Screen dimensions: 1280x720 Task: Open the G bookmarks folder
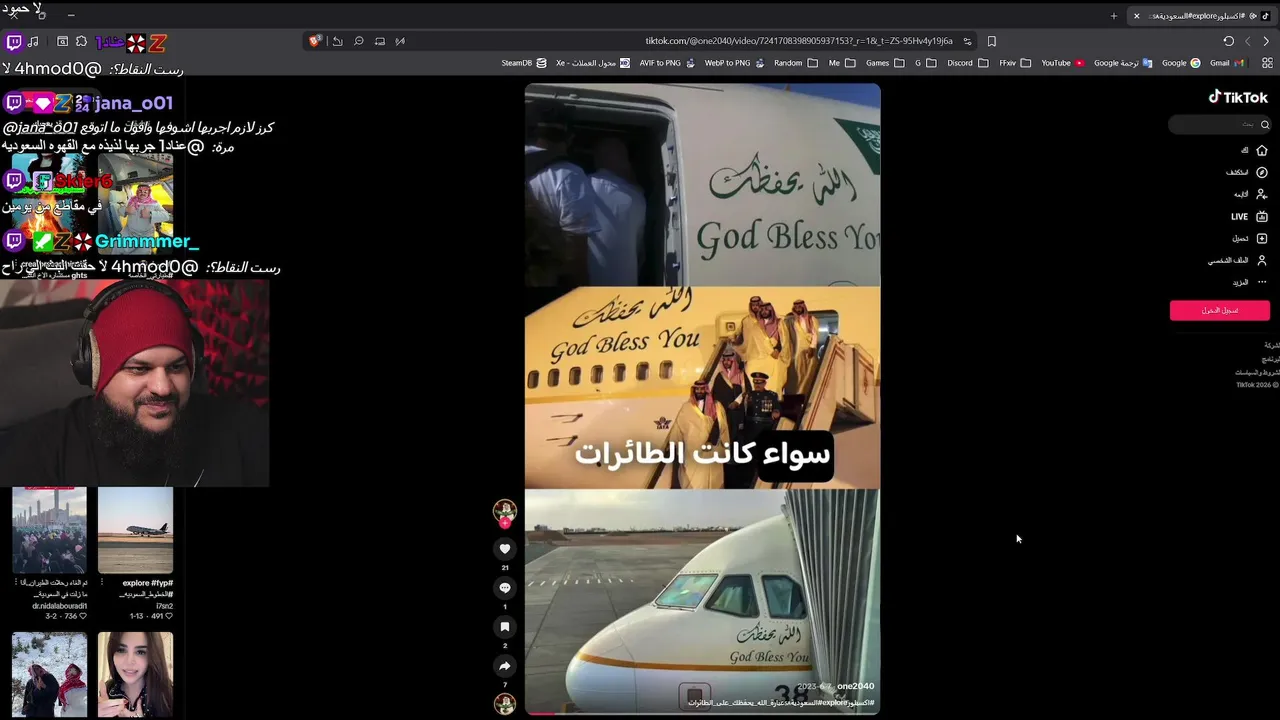coord(925,63)
